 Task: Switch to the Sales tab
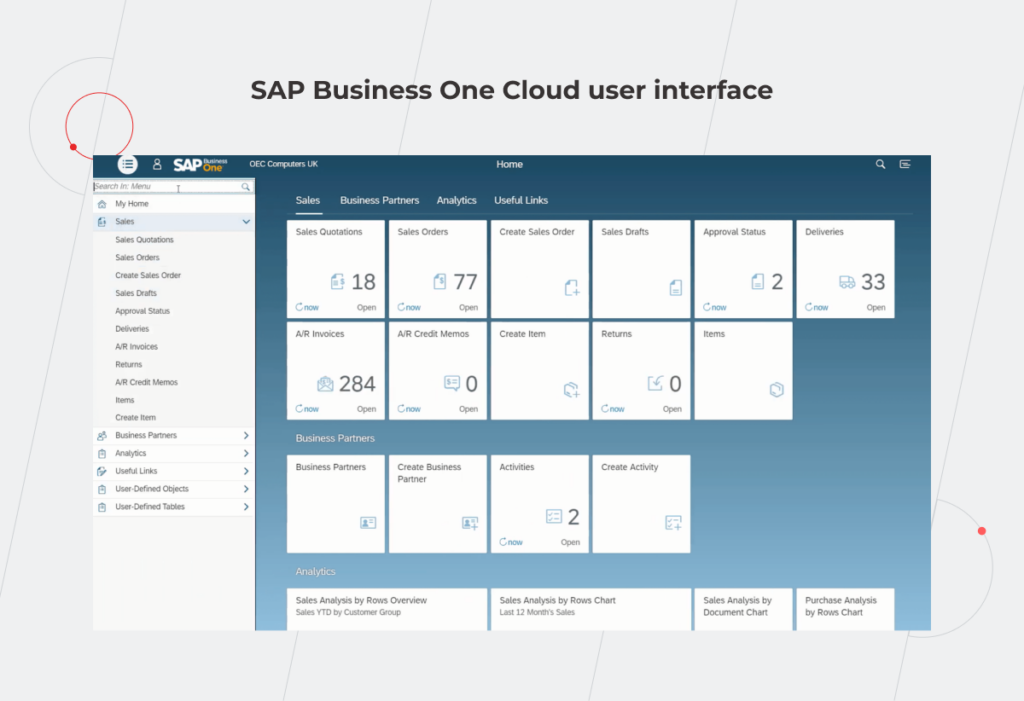click(308, 201)
